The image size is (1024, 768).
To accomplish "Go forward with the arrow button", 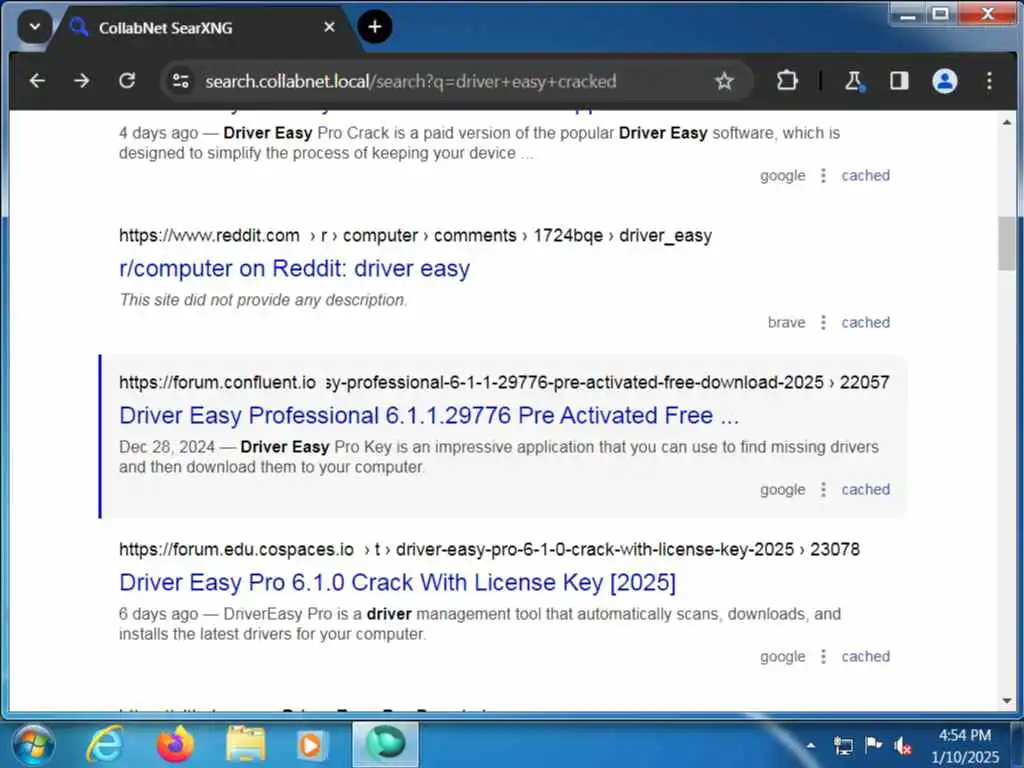I will 82,81.
